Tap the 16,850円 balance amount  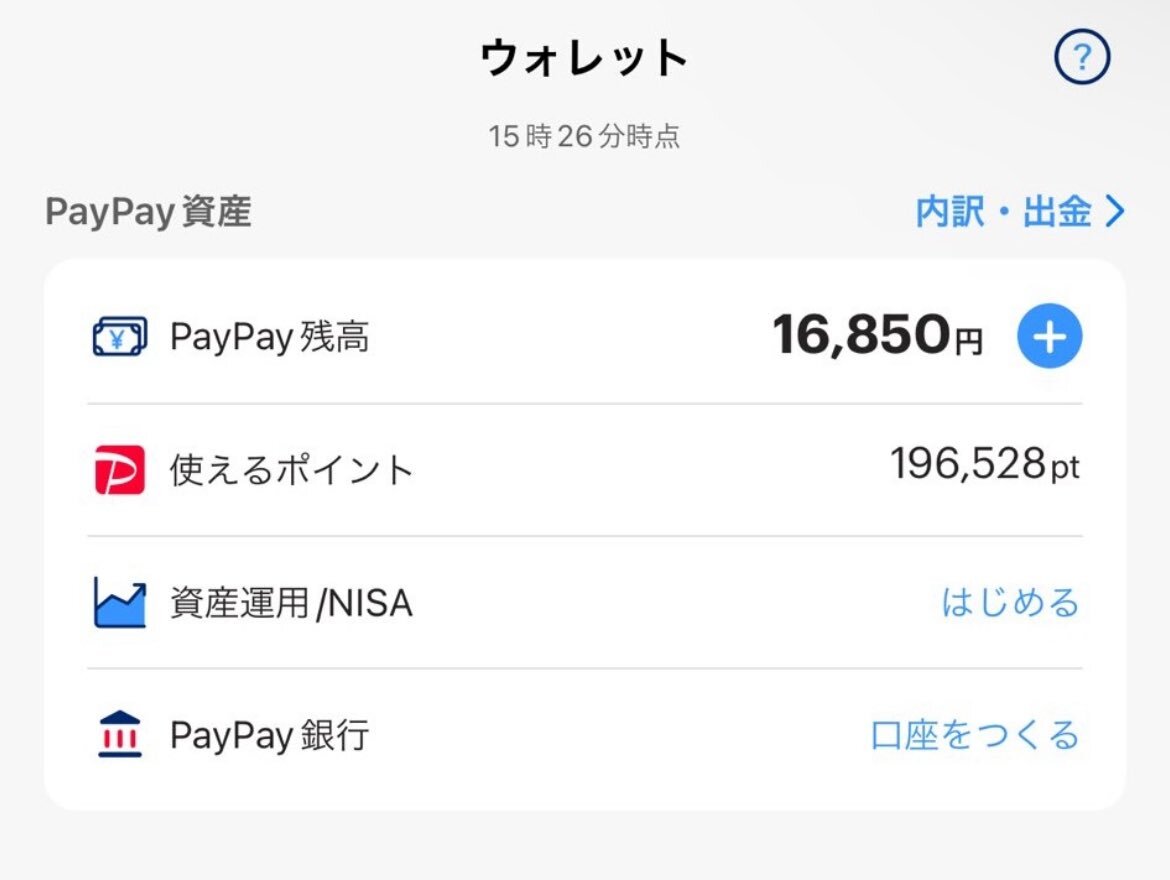(x=878, y=334)
